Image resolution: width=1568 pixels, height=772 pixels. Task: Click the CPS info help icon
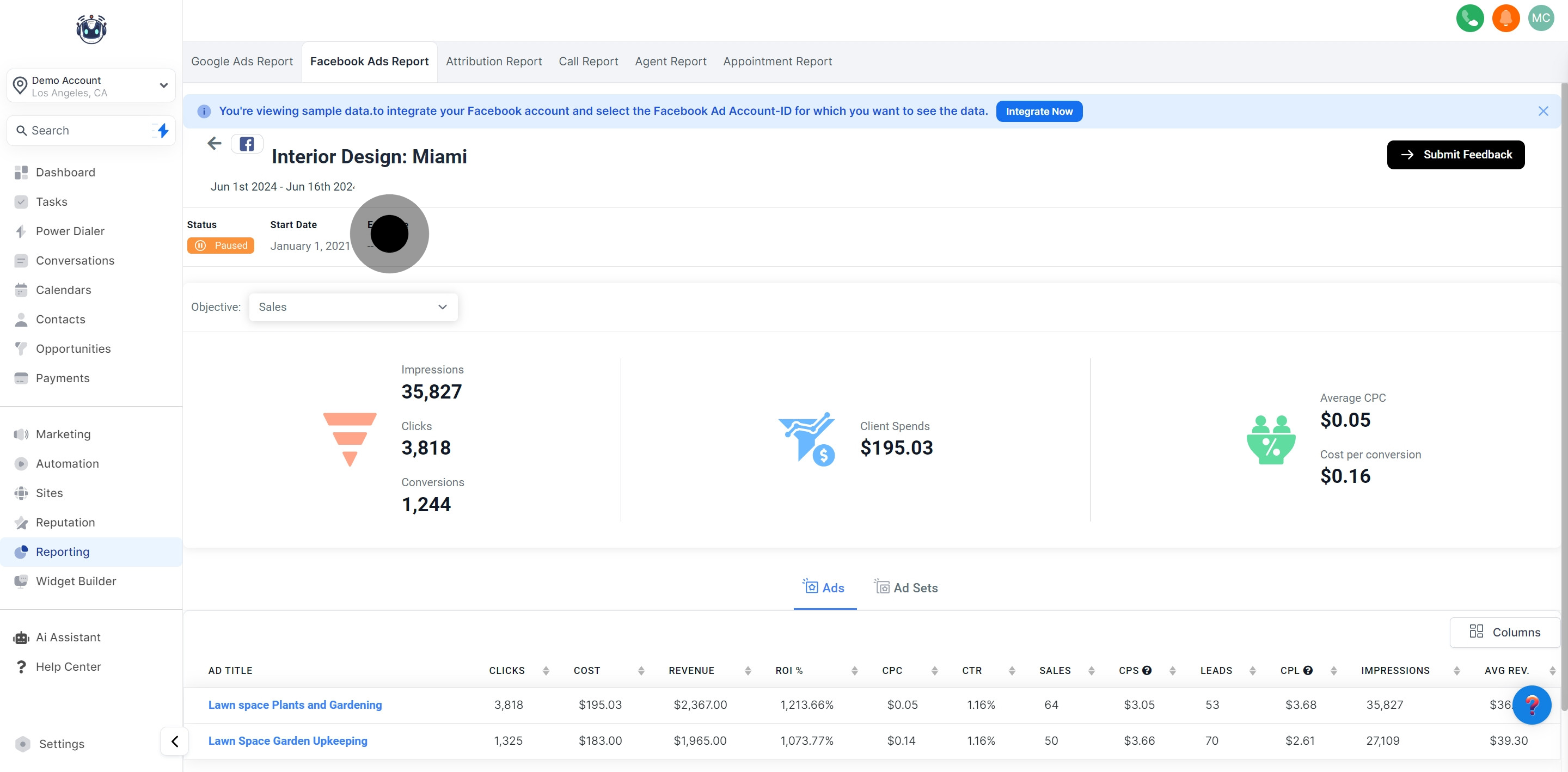click(1147, 670)
